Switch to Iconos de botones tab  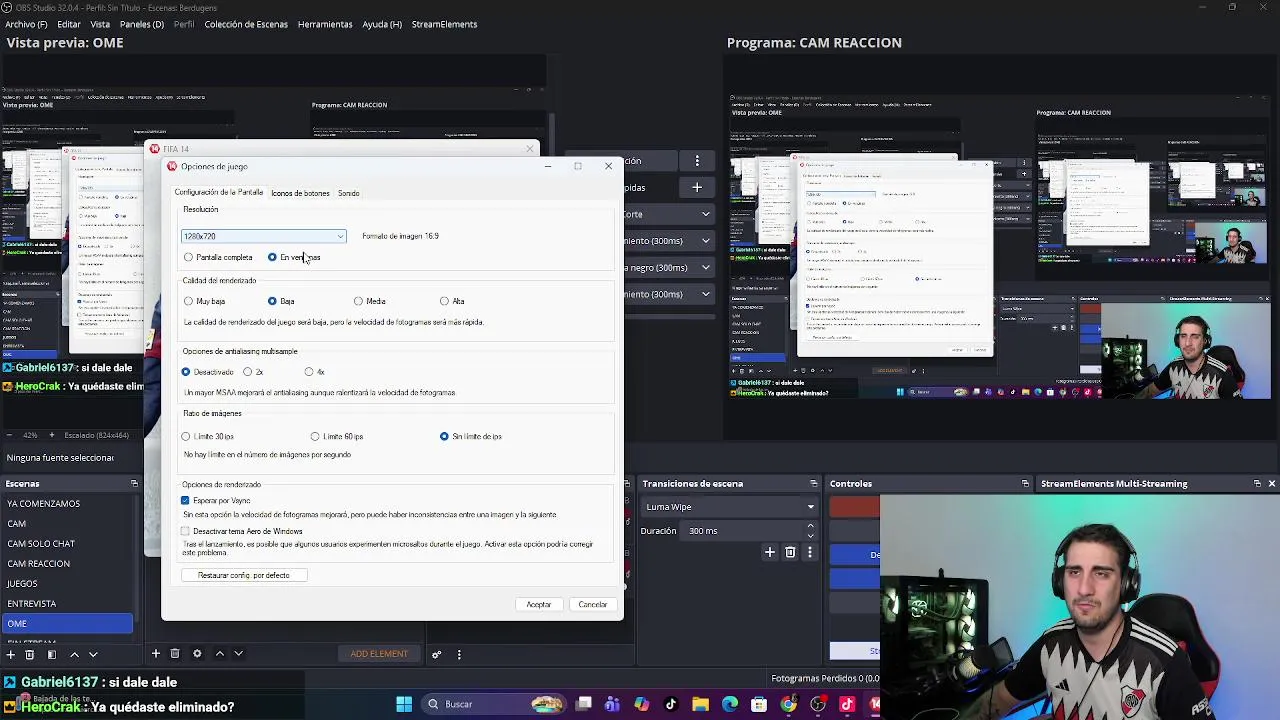[x=300, y=193]
